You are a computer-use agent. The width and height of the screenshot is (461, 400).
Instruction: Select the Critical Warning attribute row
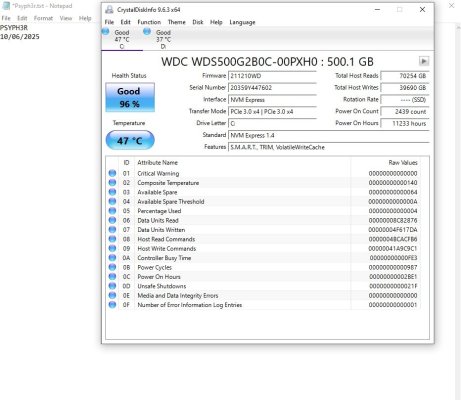tap(263, 173)
